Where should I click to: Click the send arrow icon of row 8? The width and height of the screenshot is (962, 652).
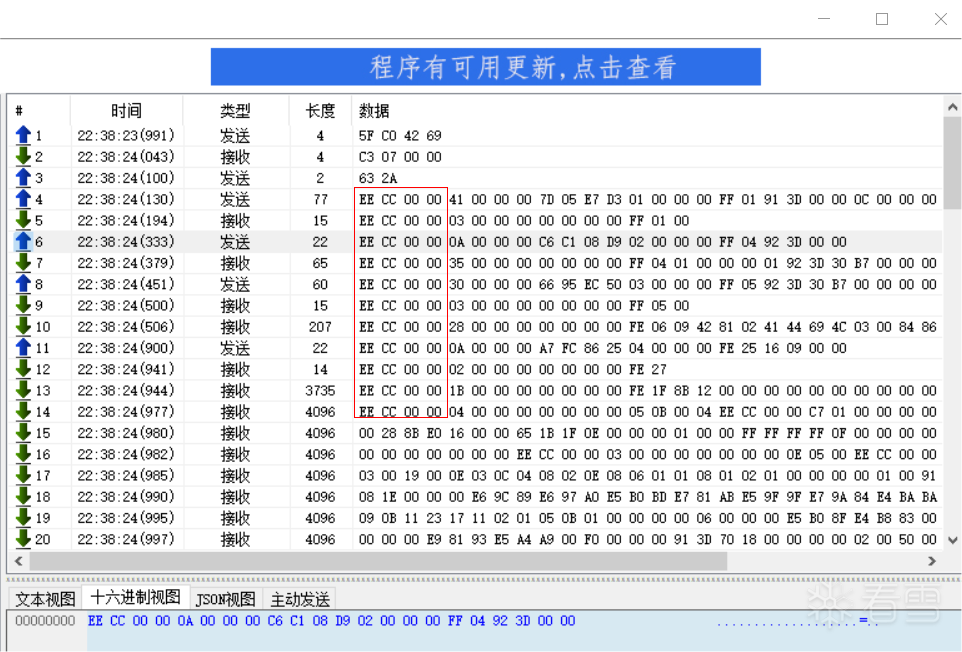tap(23, 284)
